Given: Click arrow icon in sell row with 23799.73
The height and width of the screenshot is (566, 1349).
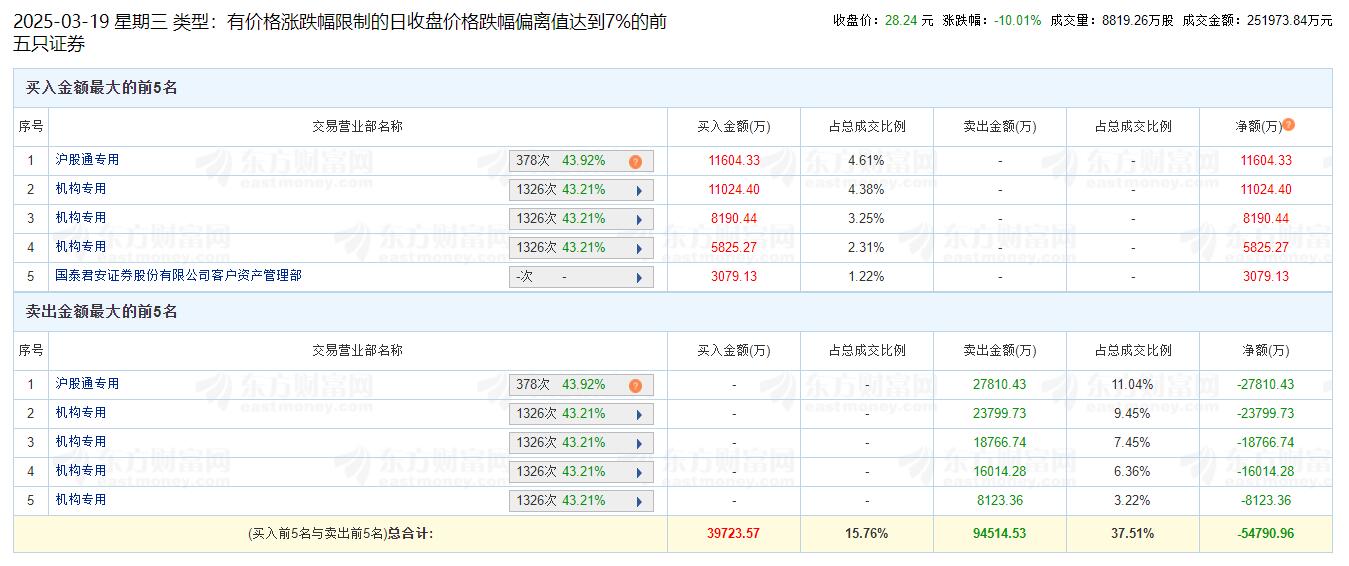Looking at the screenshot, I should [x=639, y=414].
